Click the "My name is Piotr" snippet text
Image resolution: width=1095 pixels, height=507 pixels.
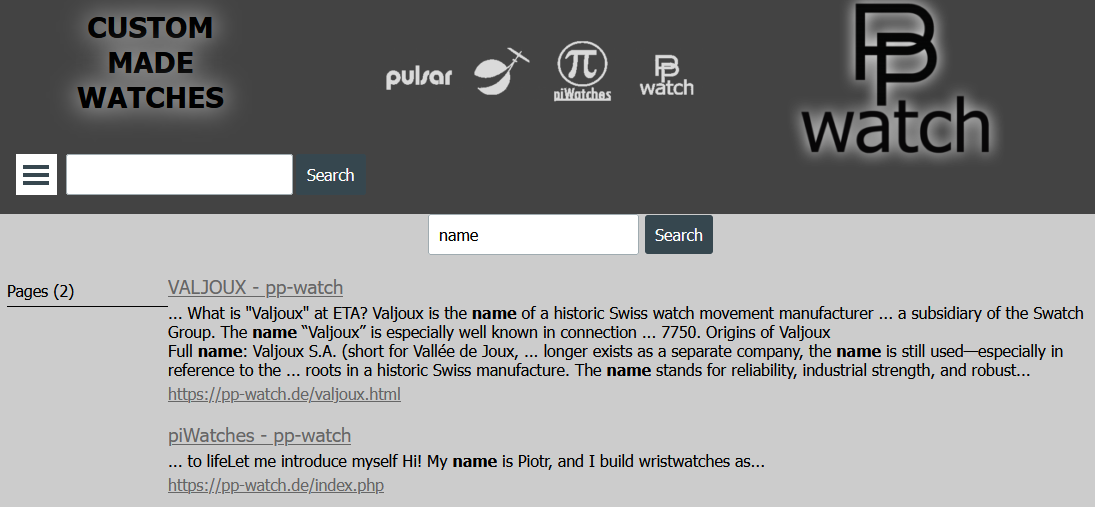(x=466, y=462)
